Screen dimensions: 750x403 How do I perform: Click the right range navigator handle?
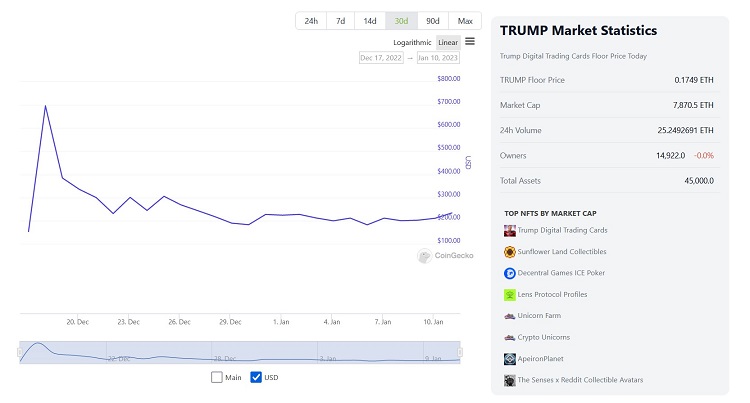[x=460, y=352]
